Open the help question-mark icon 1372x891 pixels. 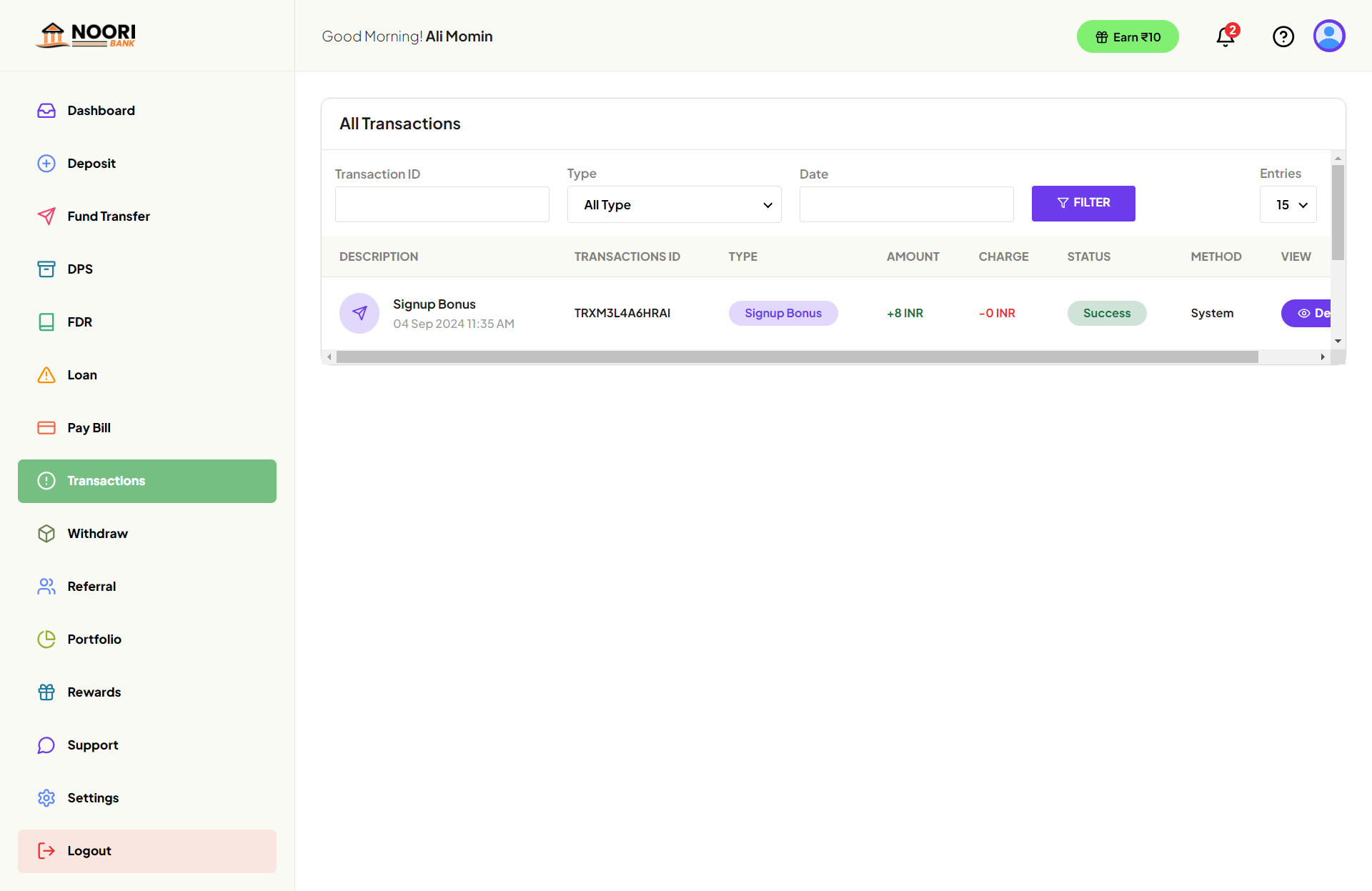(1283, 36)
